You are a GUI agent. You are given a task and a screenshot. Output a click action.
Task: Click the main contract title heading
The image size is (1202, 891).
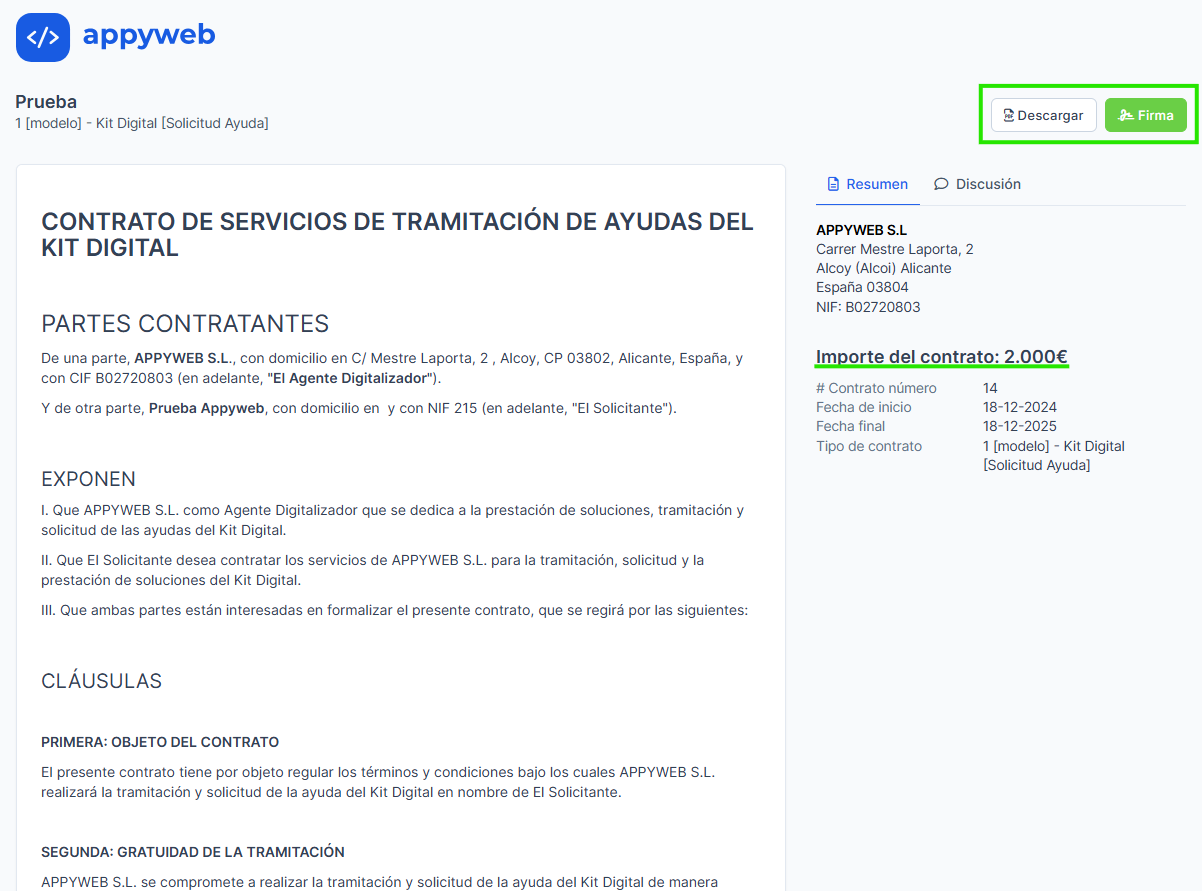tap(397, 235)
